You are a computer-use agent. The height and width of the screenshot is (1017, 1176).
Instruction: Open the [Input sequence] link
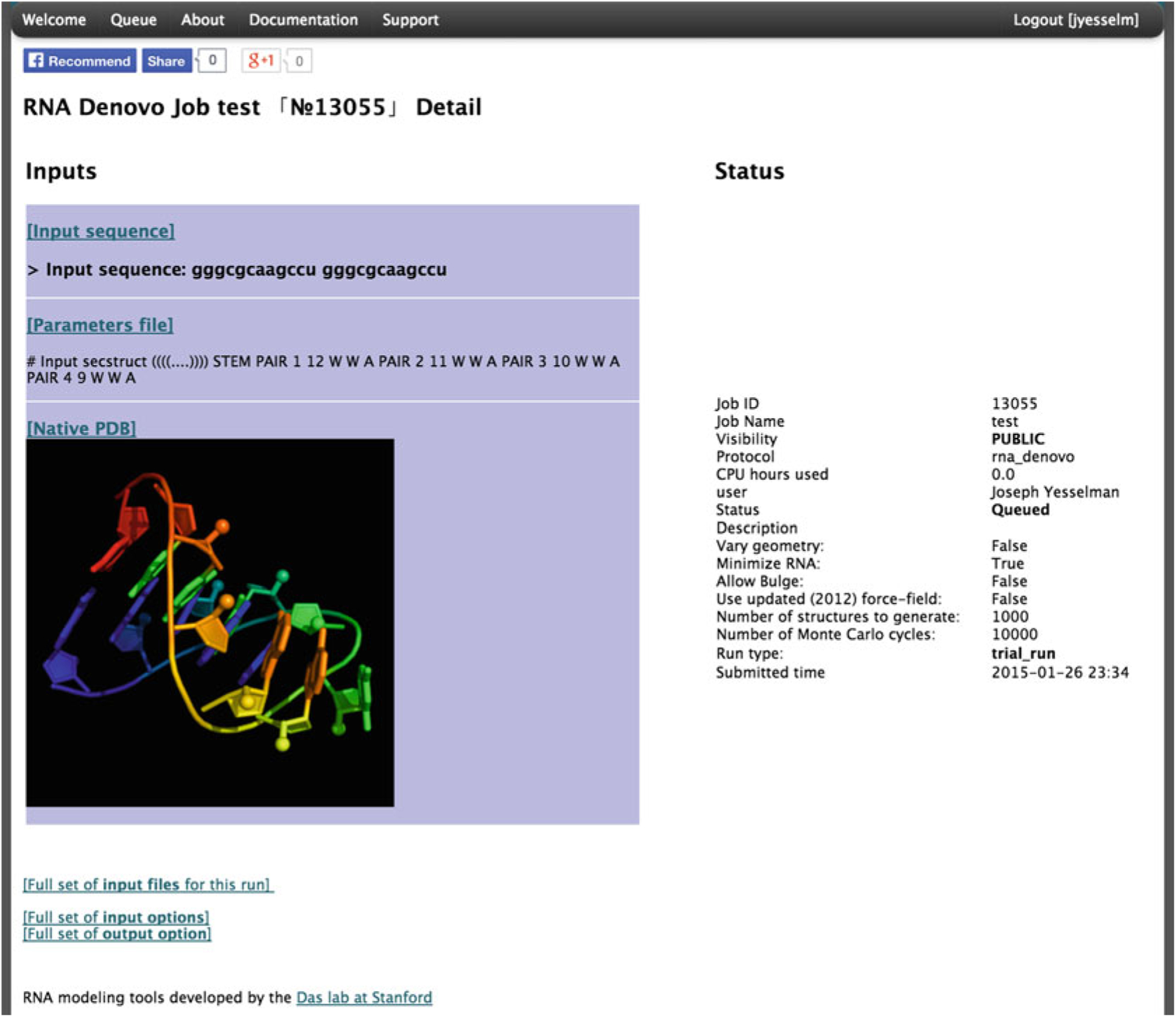[x=101, y=231]
